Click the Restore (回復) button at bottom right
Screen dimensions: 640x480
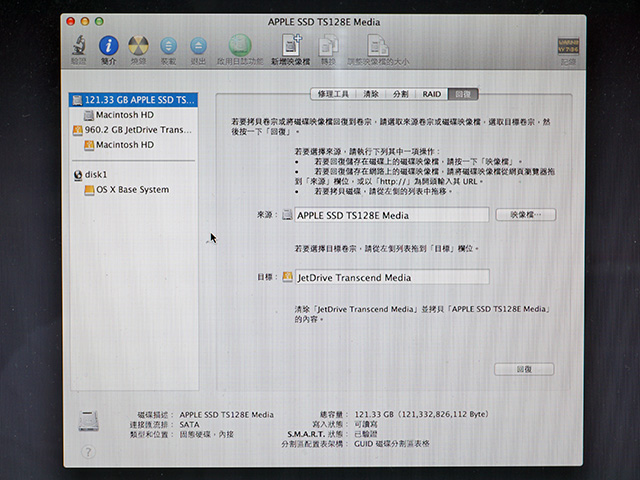point(524,369)
